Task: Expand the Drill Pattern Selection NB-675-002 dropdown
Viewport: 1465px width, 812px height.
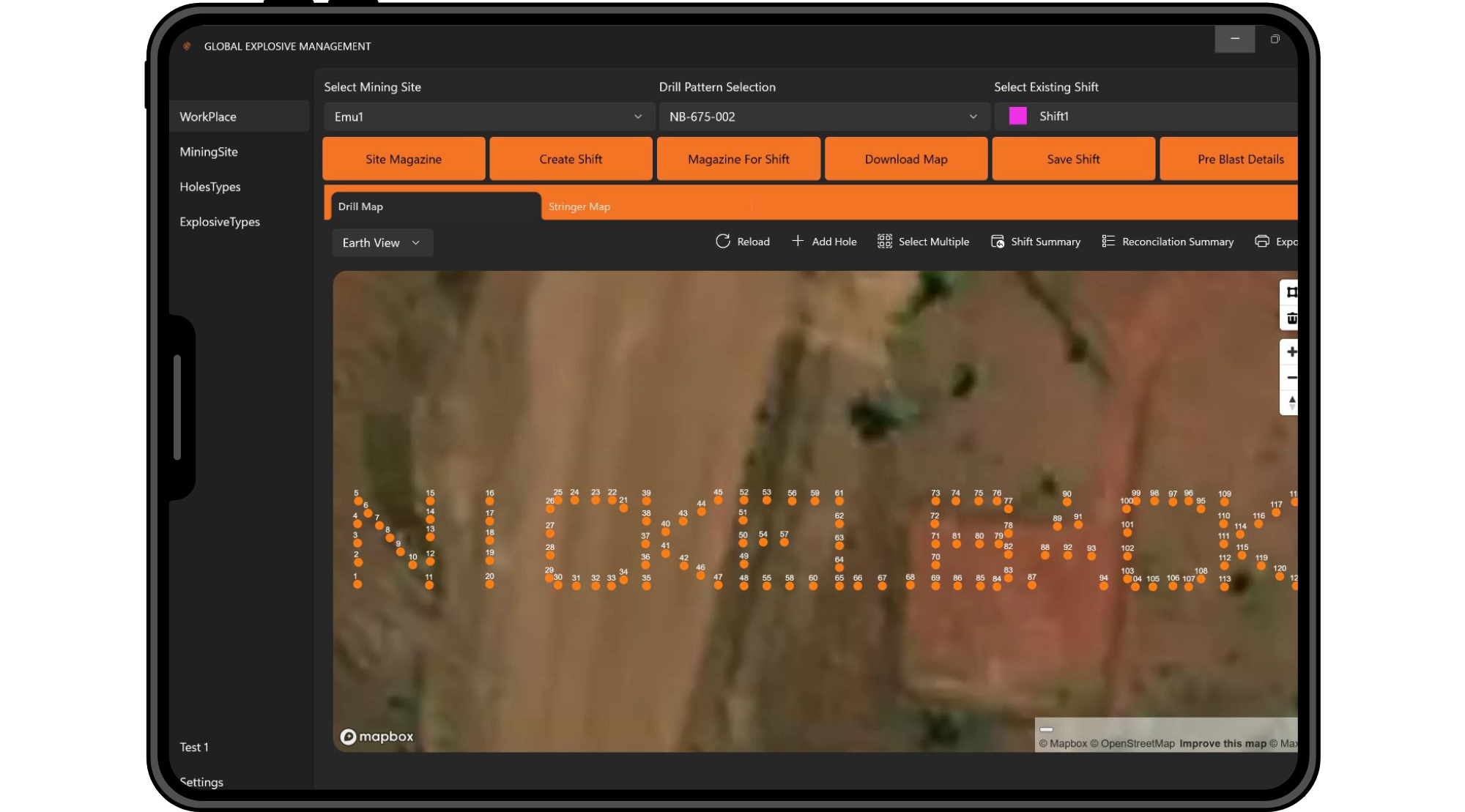Action: pos(823,116)
